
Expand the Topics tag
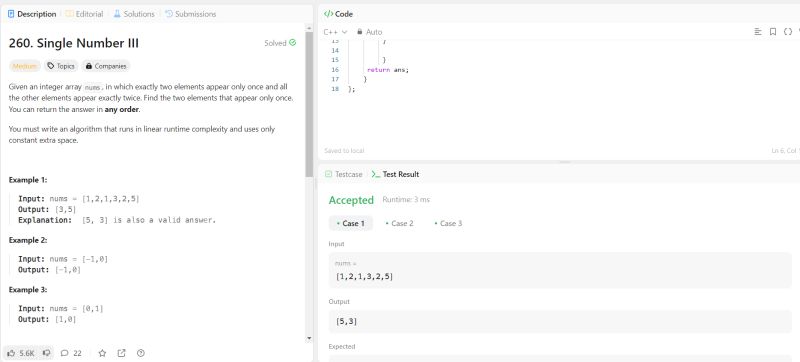(x=61, y=66)
